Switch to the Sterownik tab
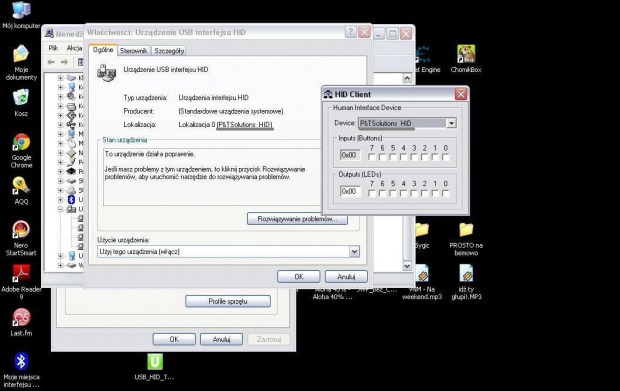Viewport: 620px width, 391px height. pyautogui.click(x=134, y=51)
